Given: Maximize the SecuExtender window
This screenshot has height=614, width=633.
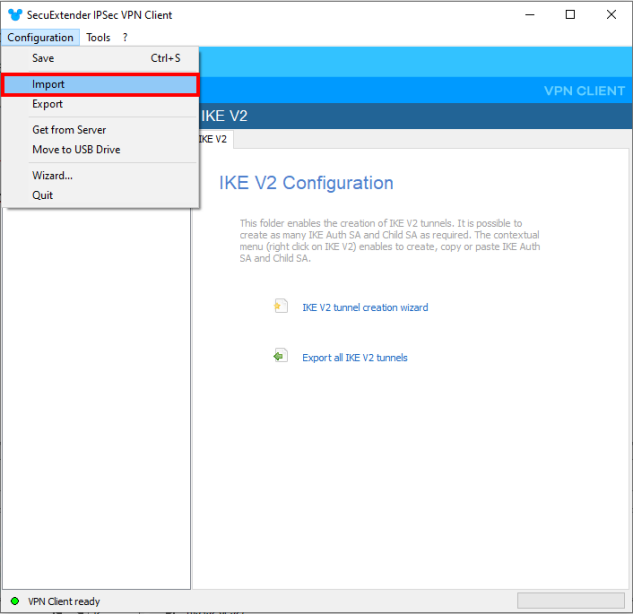Looking at the screenshot, I should (x=570, y=14).
